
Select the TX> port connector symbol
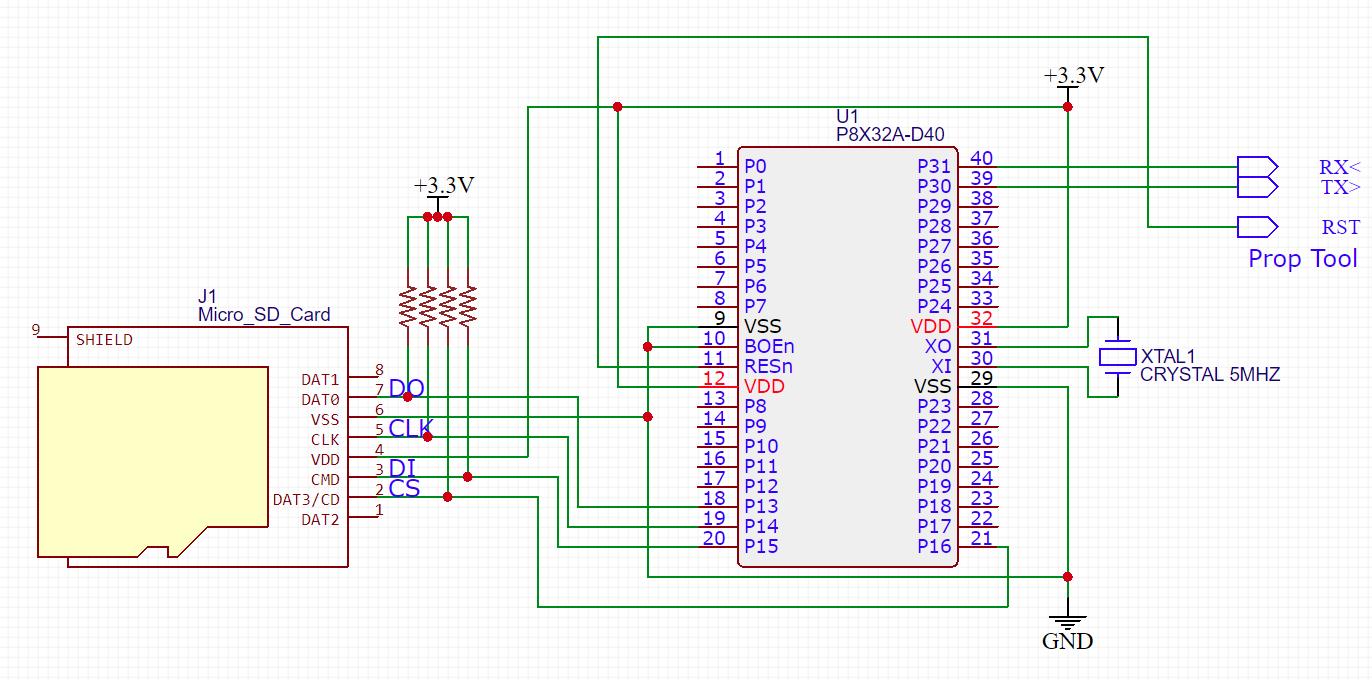click(x=1257, y=186)
